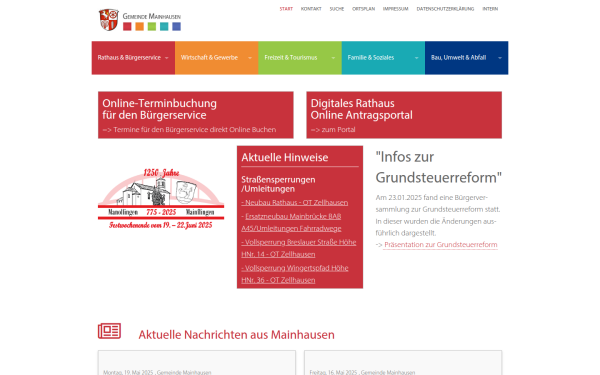Image resolution: width=600 pixels, height=375 pixels.
Task: Open the INTERN link
Action: (x=490, y=9)
